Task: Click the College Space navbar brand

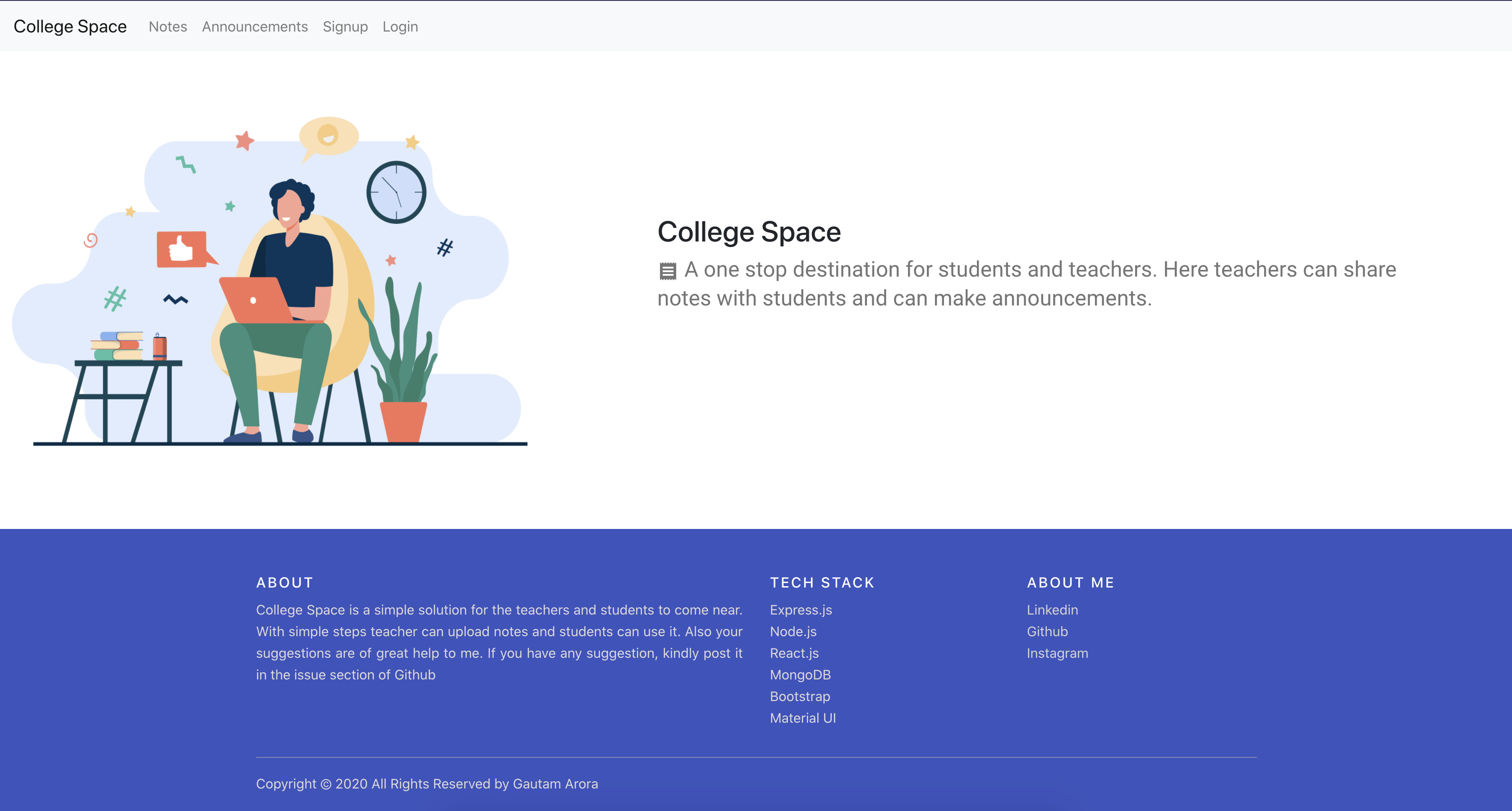Action: (x=70, y=27)
